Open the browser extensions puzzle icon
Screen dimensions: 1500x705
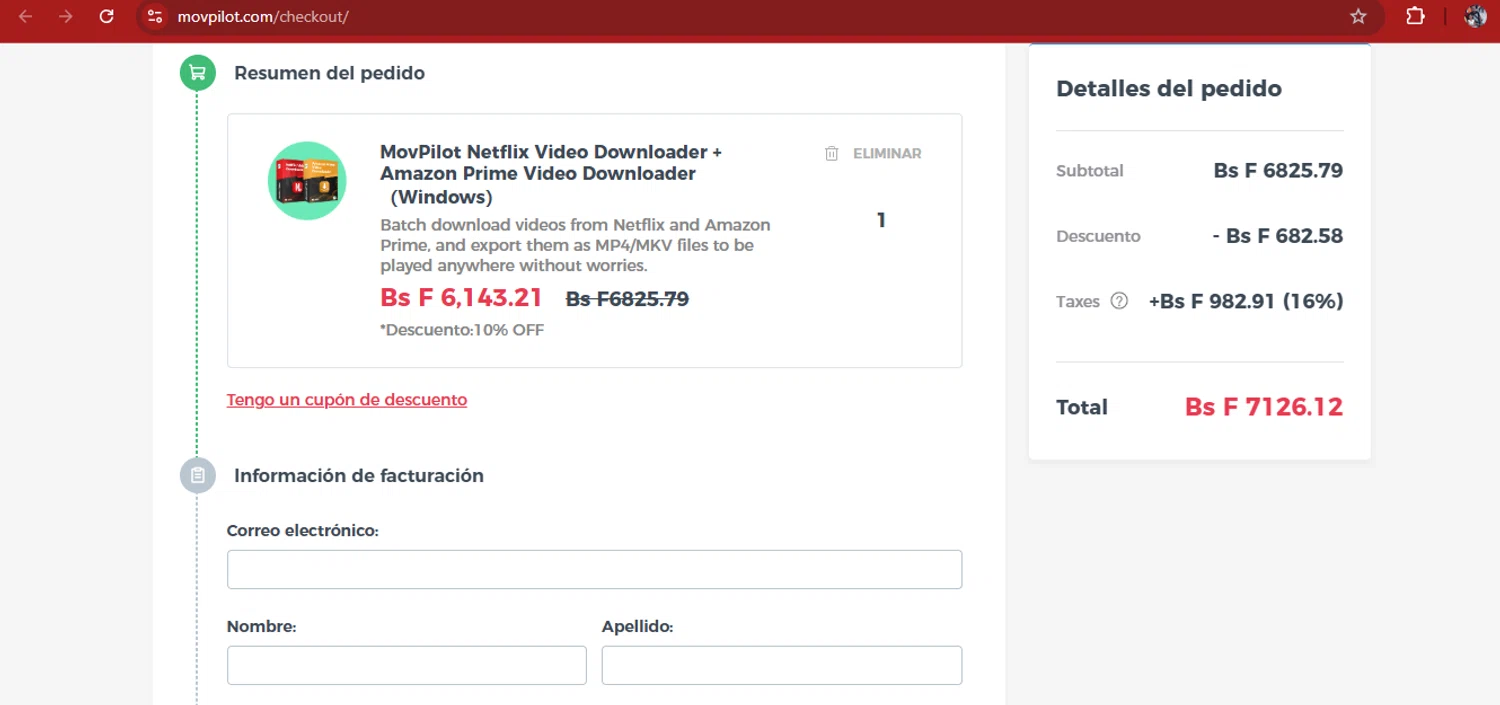tap(1415, 17)
